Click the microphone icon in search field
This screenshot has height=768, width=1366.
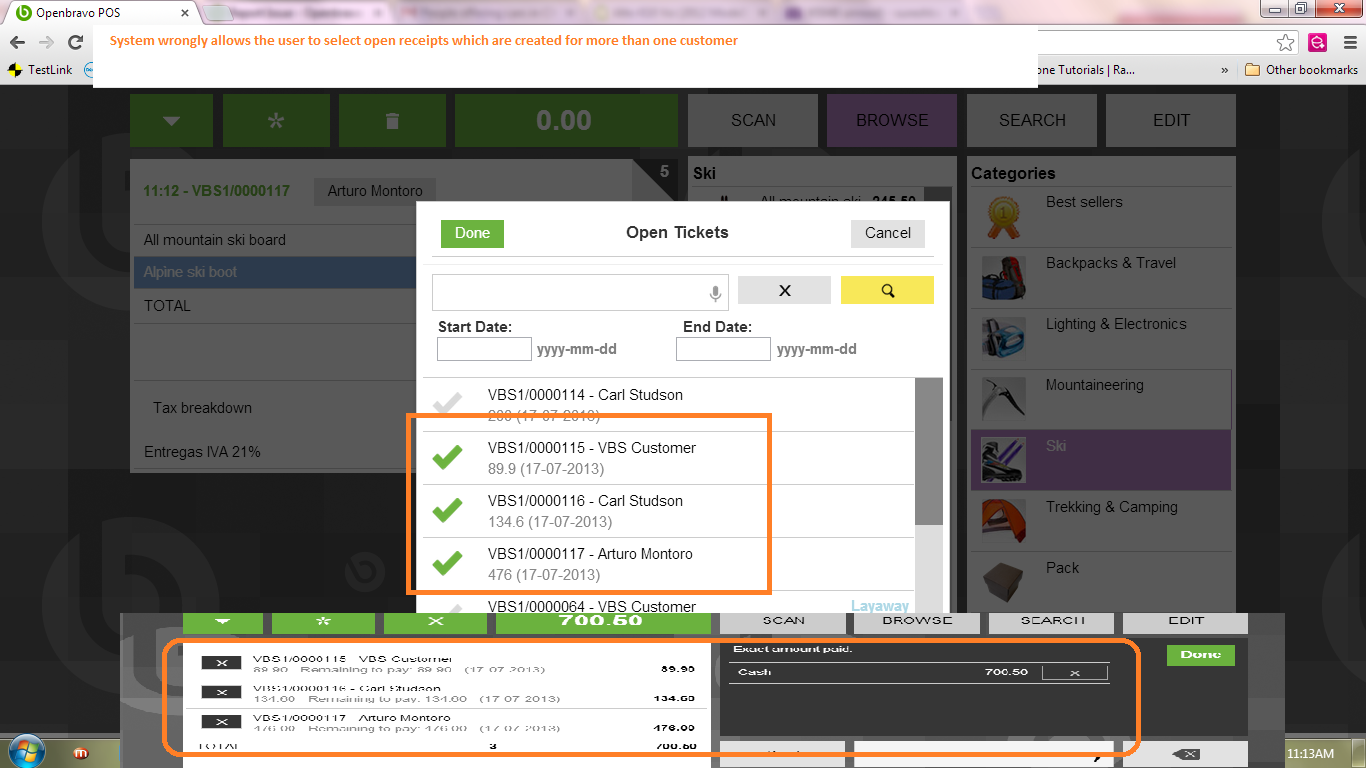[x=715, y=293]
